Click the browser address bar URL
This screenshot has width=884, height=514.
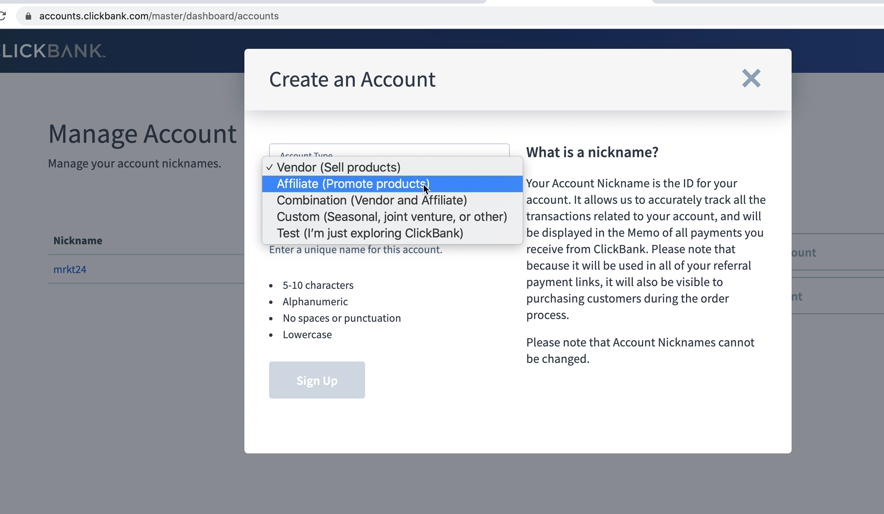[159, 16]
